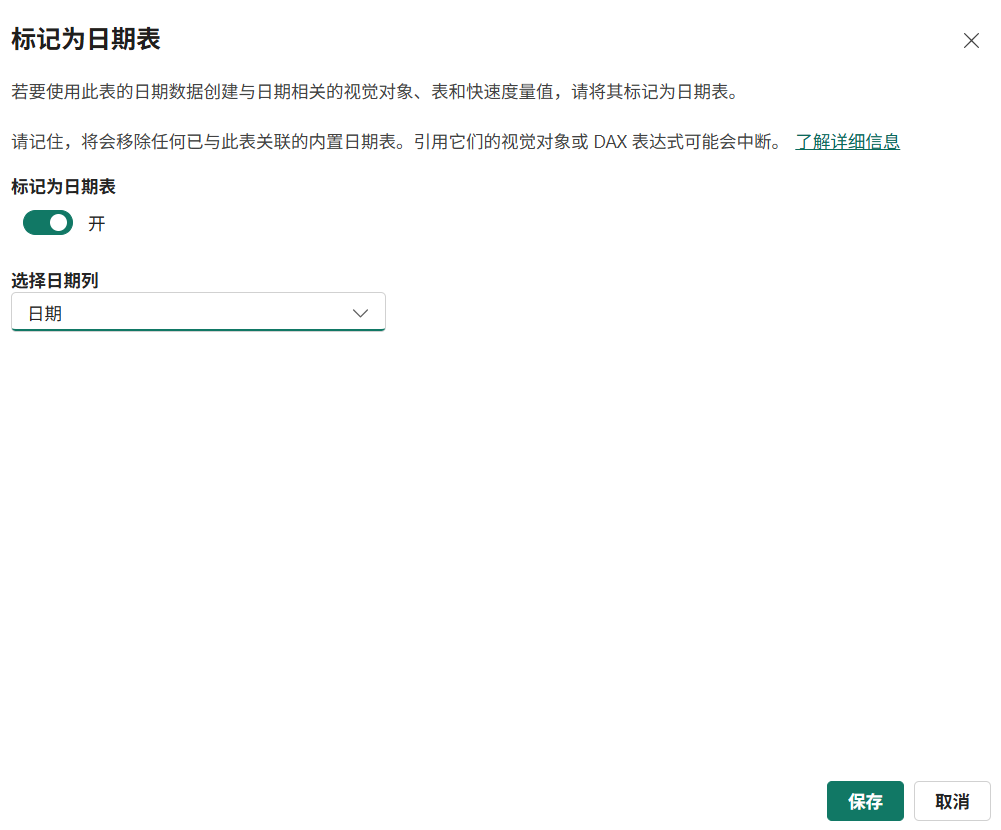Screen dimensions: 1001x830
Task: Close the 标记为日期表 dialog
Action: click(x=971, y=41)
